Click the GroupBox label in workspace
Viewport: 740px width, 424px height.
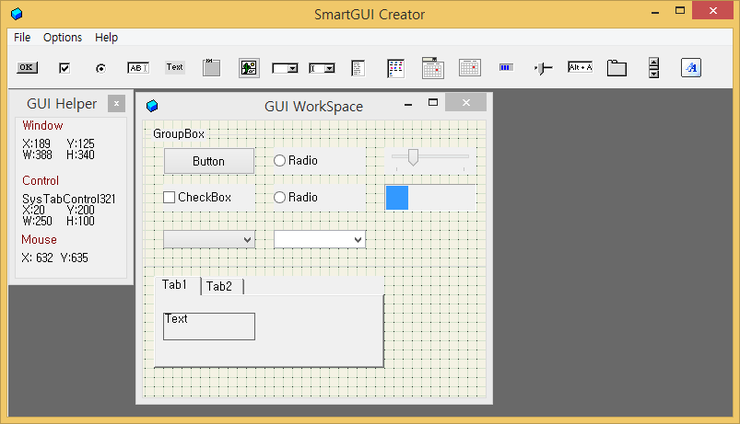179,134
